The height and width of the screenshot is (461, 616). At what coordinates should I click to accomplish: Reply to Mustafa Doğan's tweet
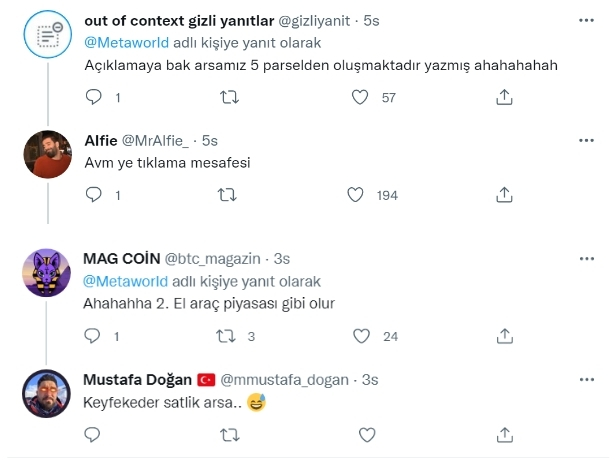point(94,435)
